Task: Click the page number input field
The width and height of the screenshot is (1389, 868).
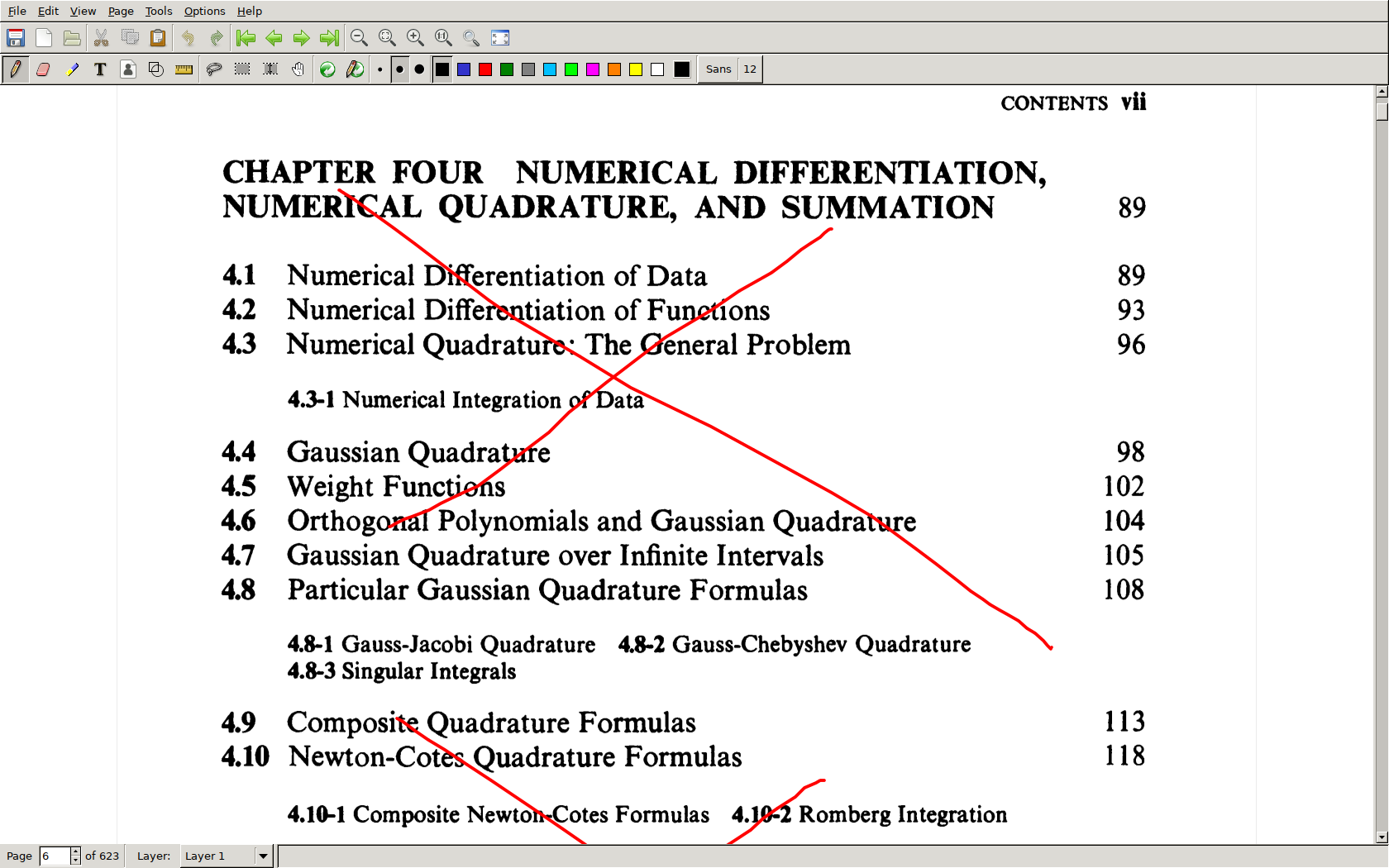Action: point(55,856)
